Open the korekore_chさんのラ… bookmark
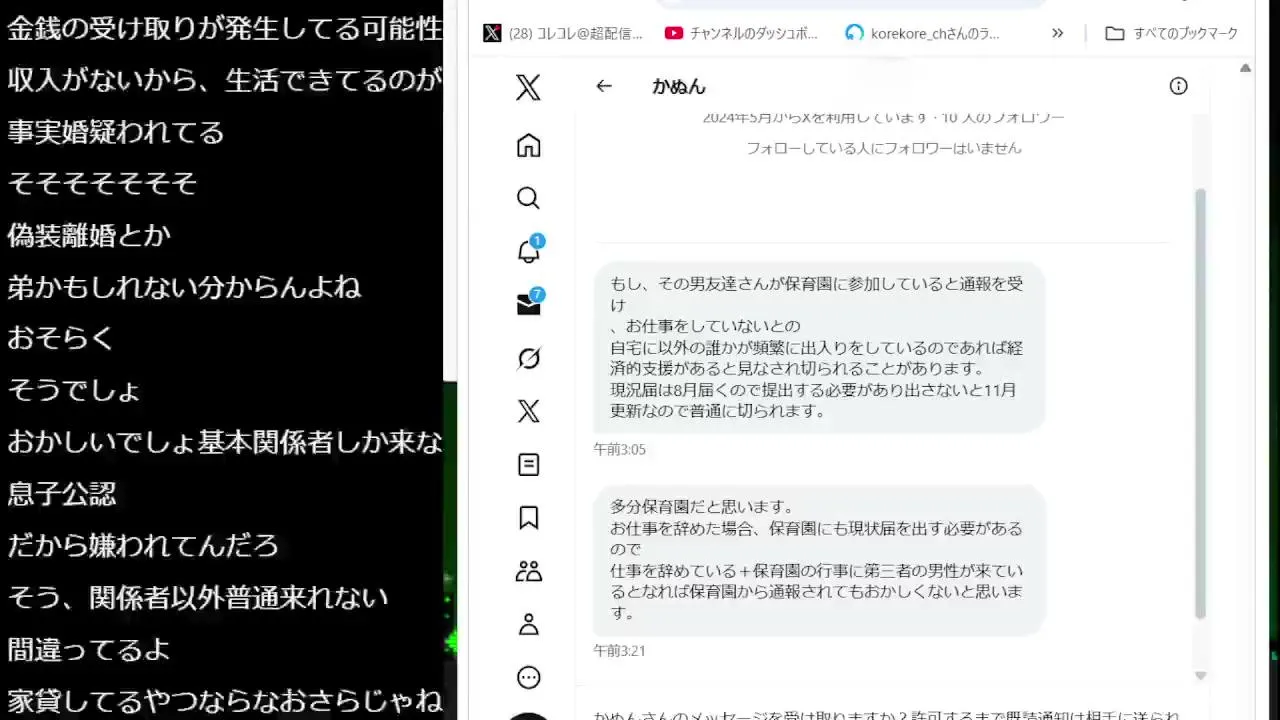This screenshot has width=1280, height=720. 922,33
